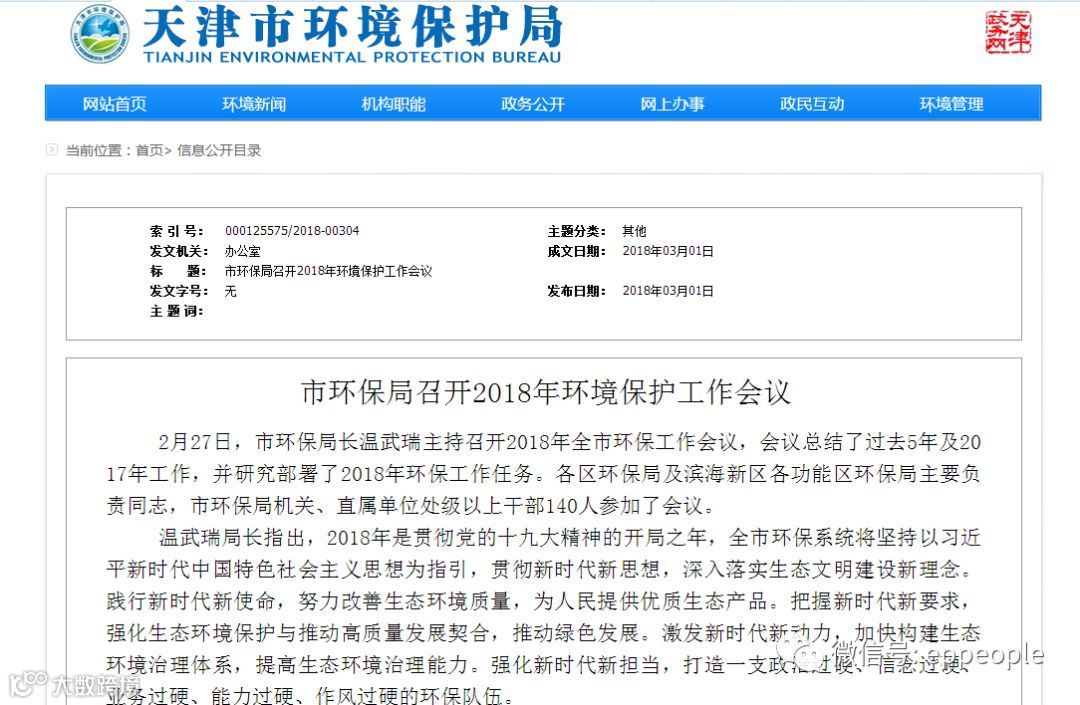Click the paragraph starting 2月27日
This screenshot has width=1080, height=705.
tap(543, 474)
